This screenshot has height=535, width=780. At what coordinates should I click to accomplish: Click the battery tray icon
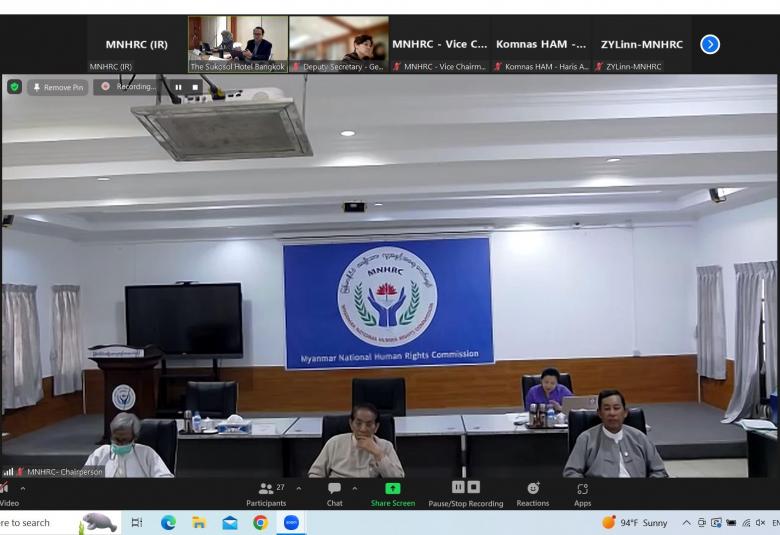click(731, 523)
